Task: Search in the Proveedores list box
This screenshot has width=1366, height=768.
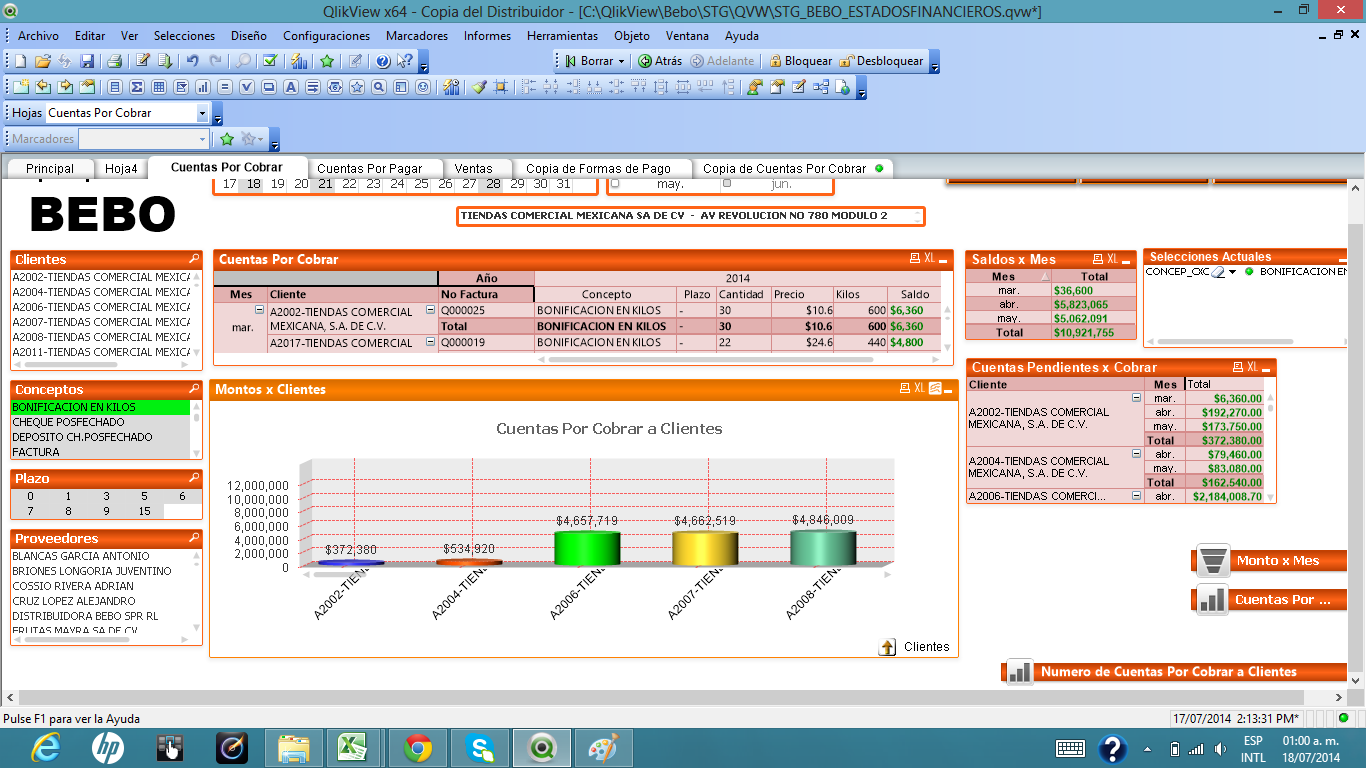Action: point(194,538)
